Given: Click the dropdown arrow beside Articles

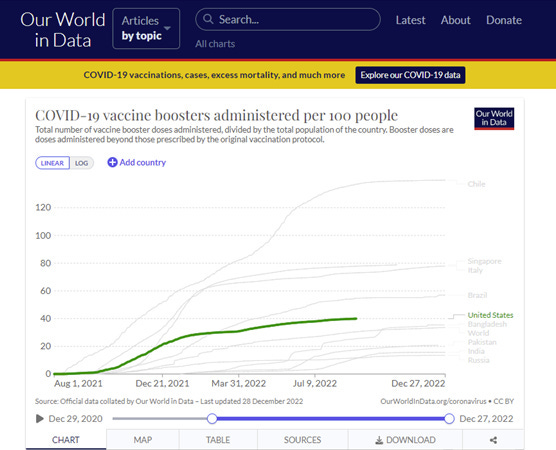Looking at the screenshot, I should pos(167,28).
